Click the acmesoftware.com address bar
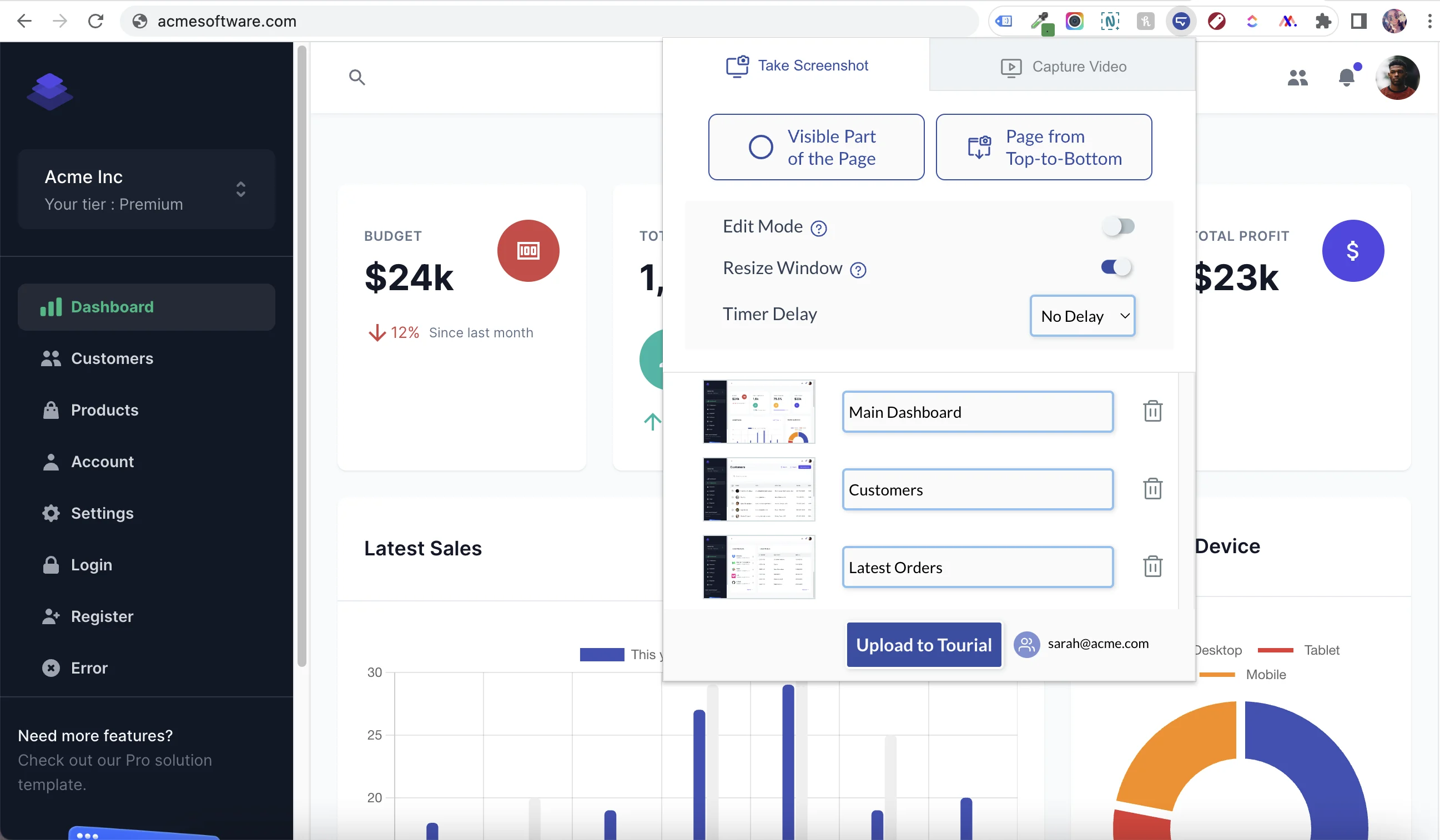The height and width of the screenshot is (840, 1440). coord(548,21)
